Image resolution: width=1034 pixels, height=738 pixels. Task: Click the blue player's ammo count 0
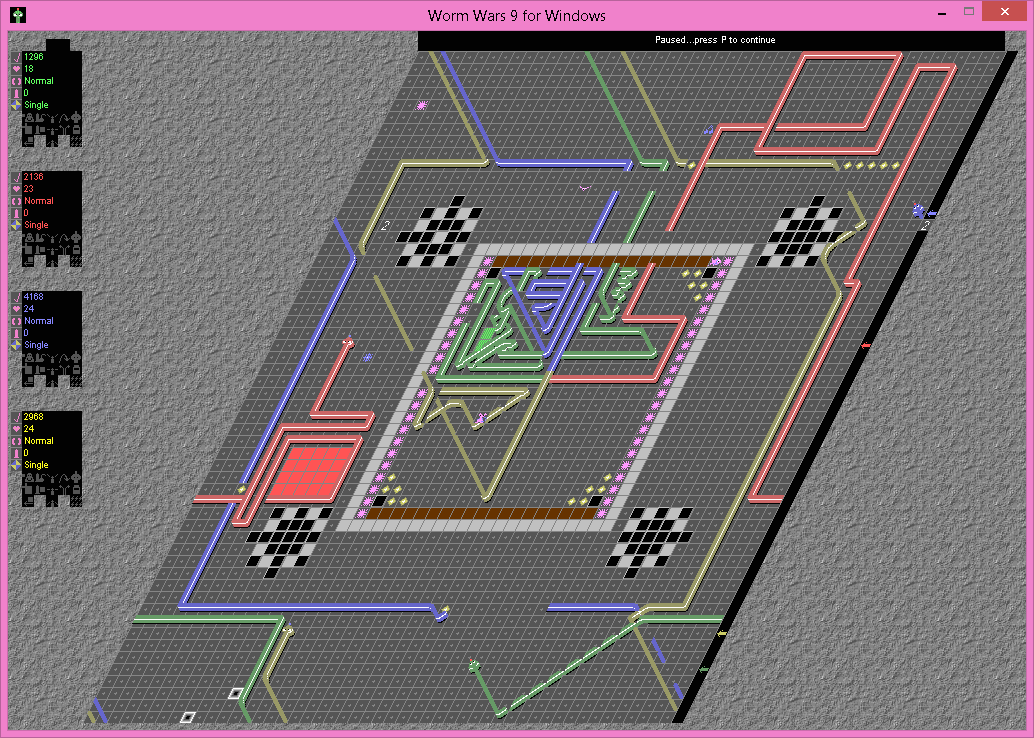pyautogui.click(x=26, y=333)
